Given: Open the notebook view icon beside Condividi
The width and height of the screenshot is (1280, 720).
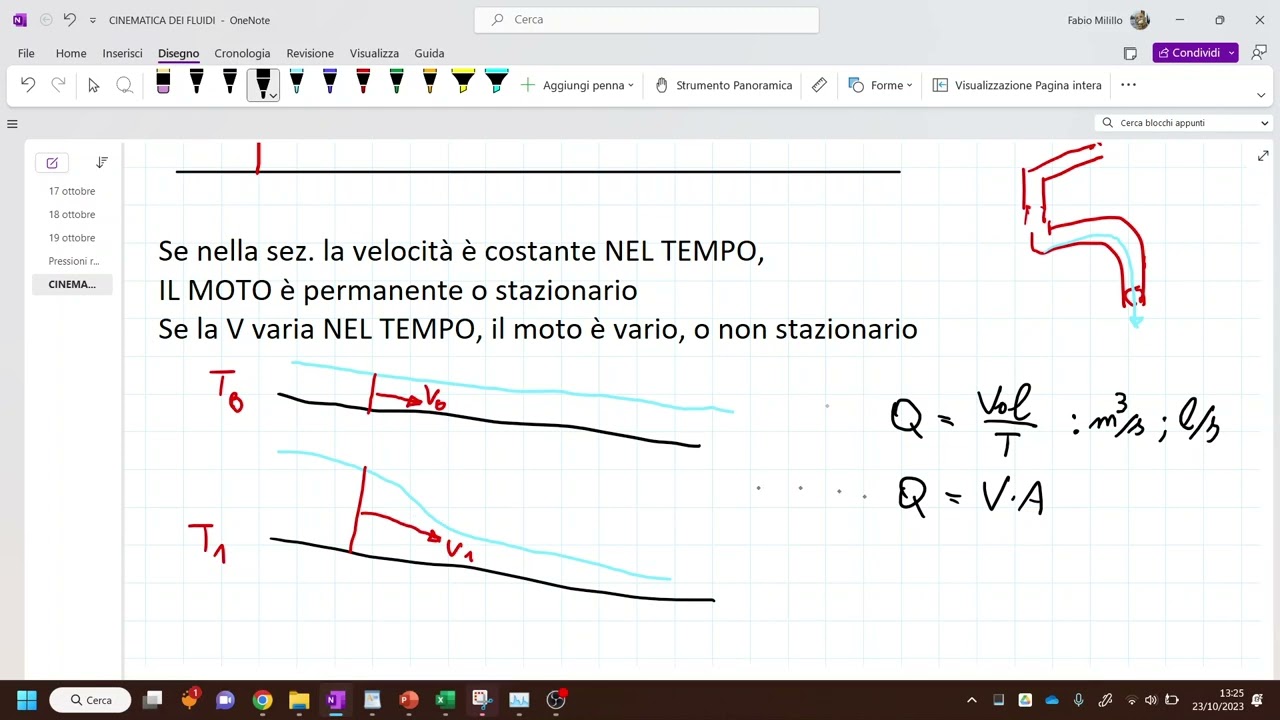Looking at the screenshot, I should pos(1130,53).
